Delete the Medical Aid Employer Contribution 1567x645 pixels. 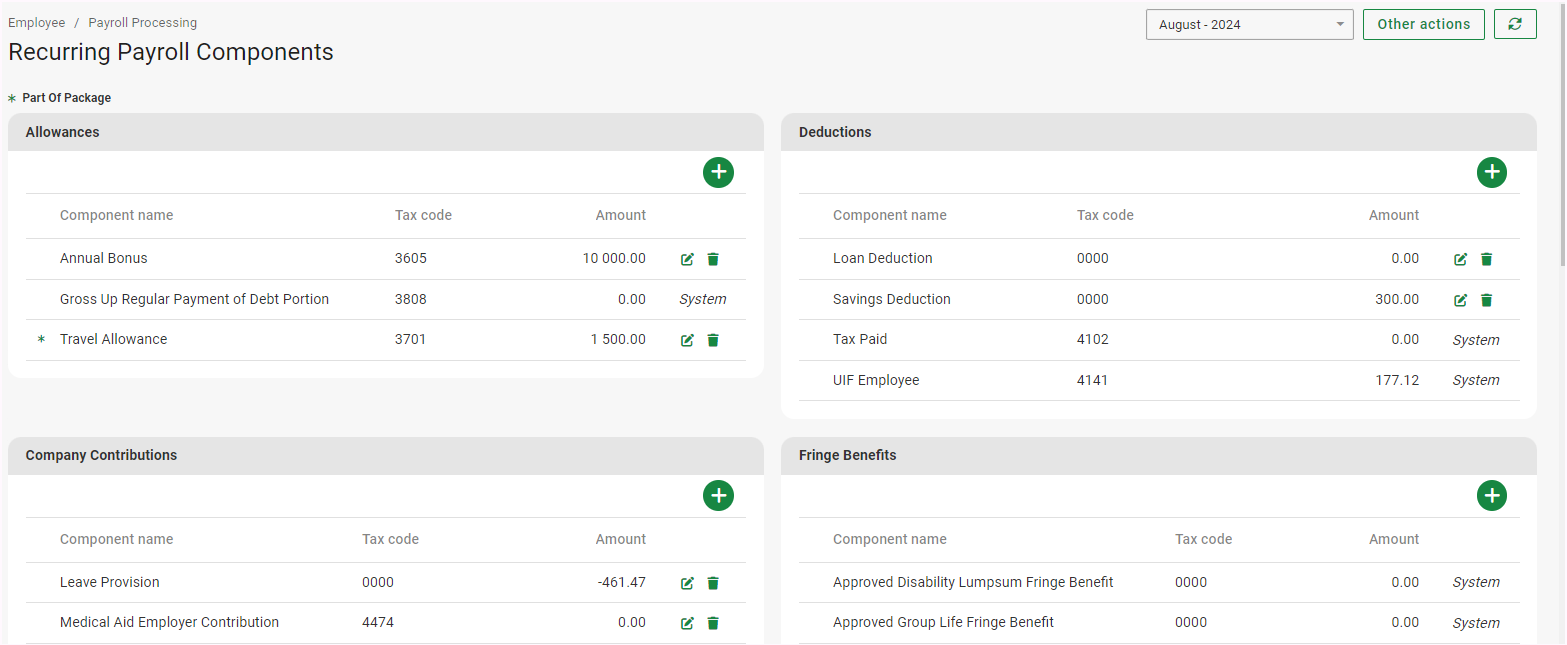(x=713, y=623)
